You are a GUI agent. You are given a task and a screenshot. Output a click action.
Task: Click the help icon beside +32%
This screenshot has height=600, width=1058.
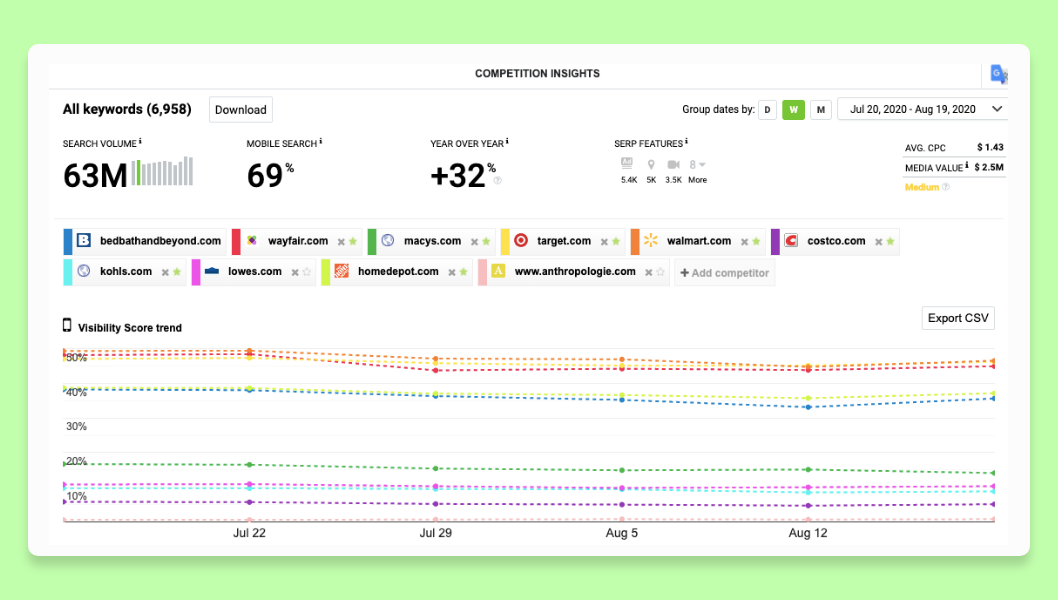coord(497,180)
